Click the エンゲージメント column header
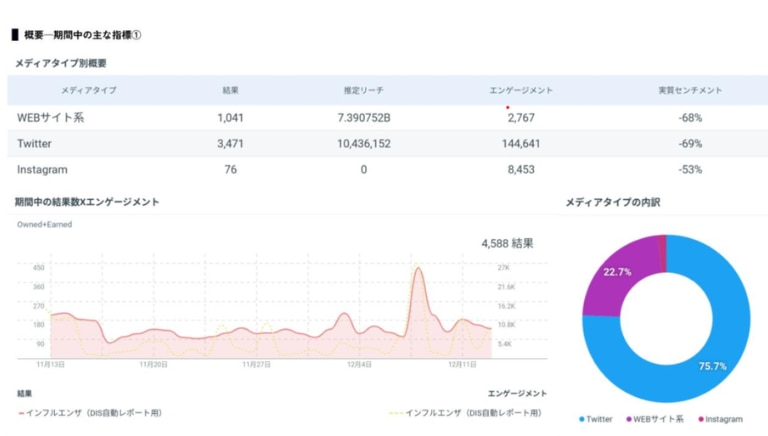 click(521, 90)
